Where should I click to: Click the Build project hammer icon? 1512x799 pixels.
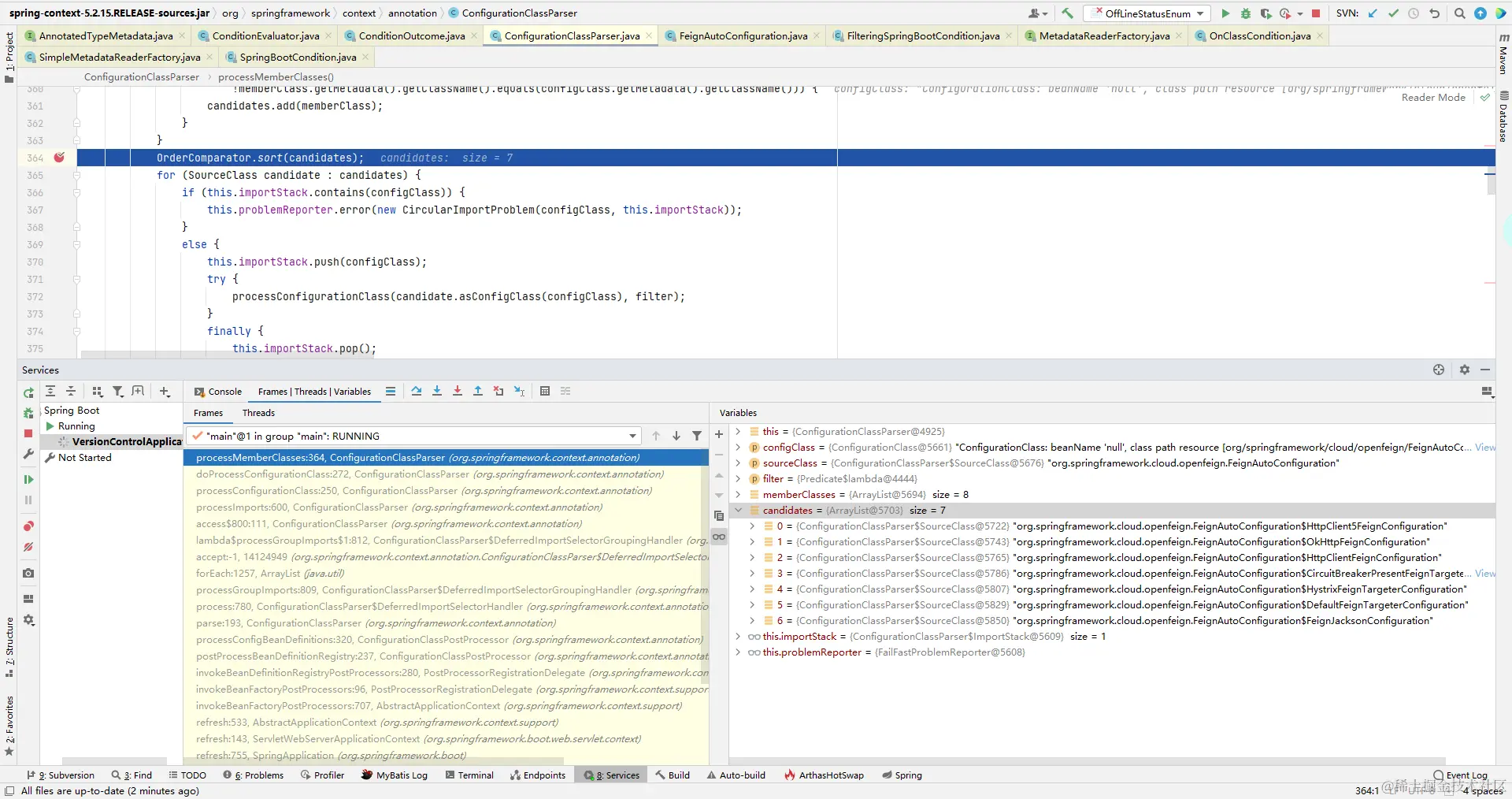1067,13
